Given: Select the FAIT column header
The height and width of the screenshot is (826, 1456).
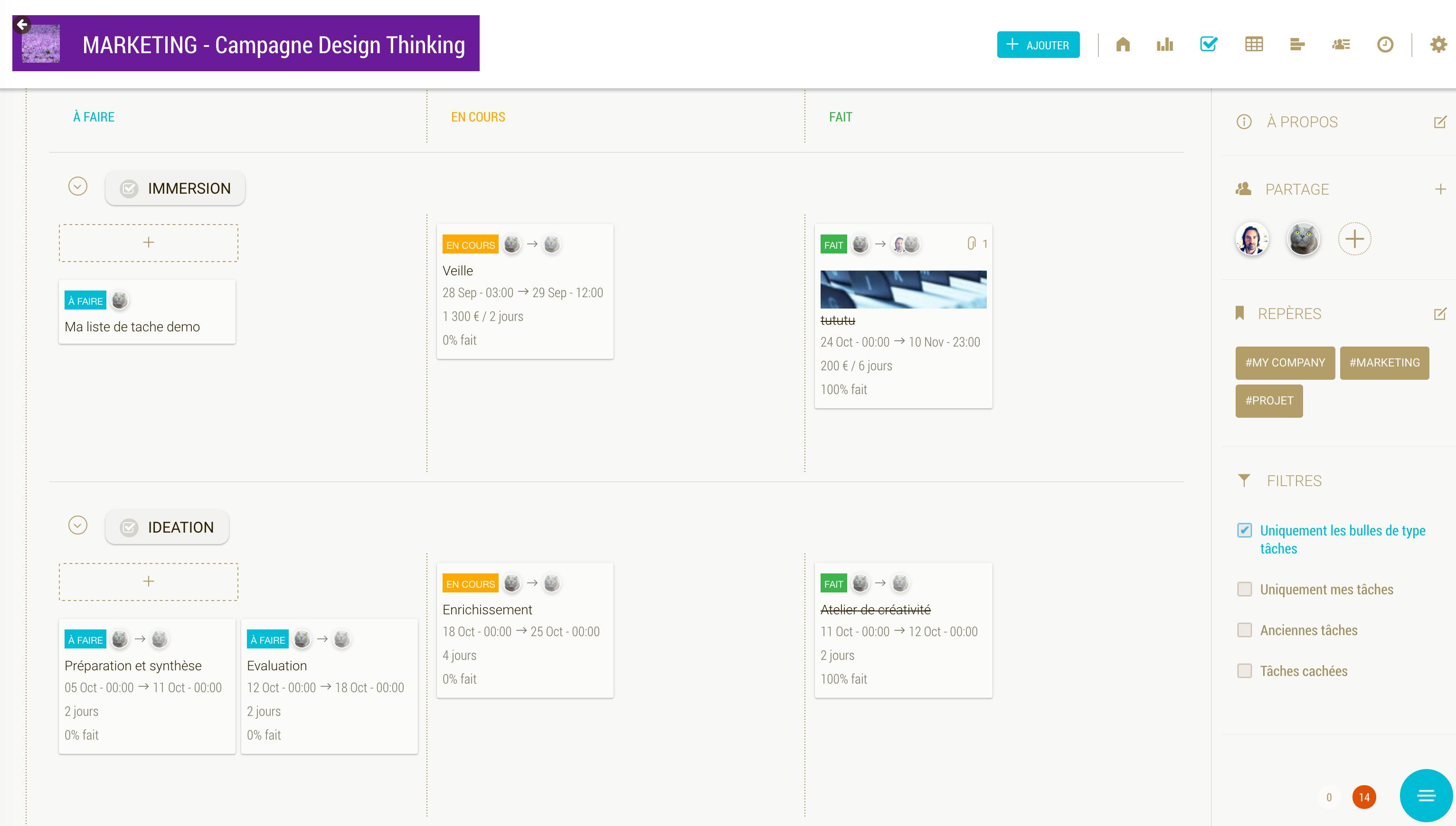Looking at the screenshot, I should [841, 117].
